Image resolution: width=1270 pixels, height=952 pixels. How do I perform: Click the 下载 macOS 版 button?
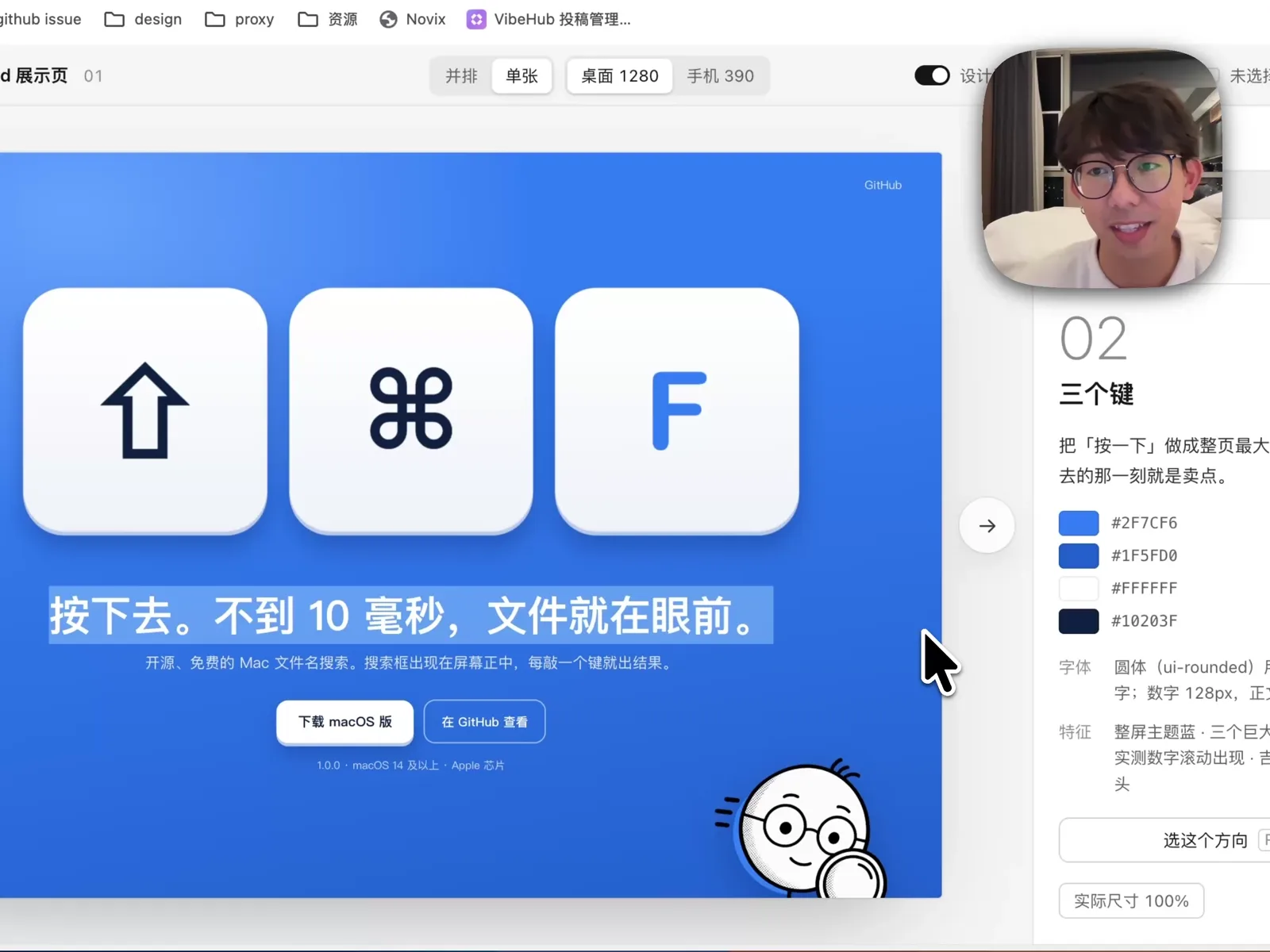point(344,722)
